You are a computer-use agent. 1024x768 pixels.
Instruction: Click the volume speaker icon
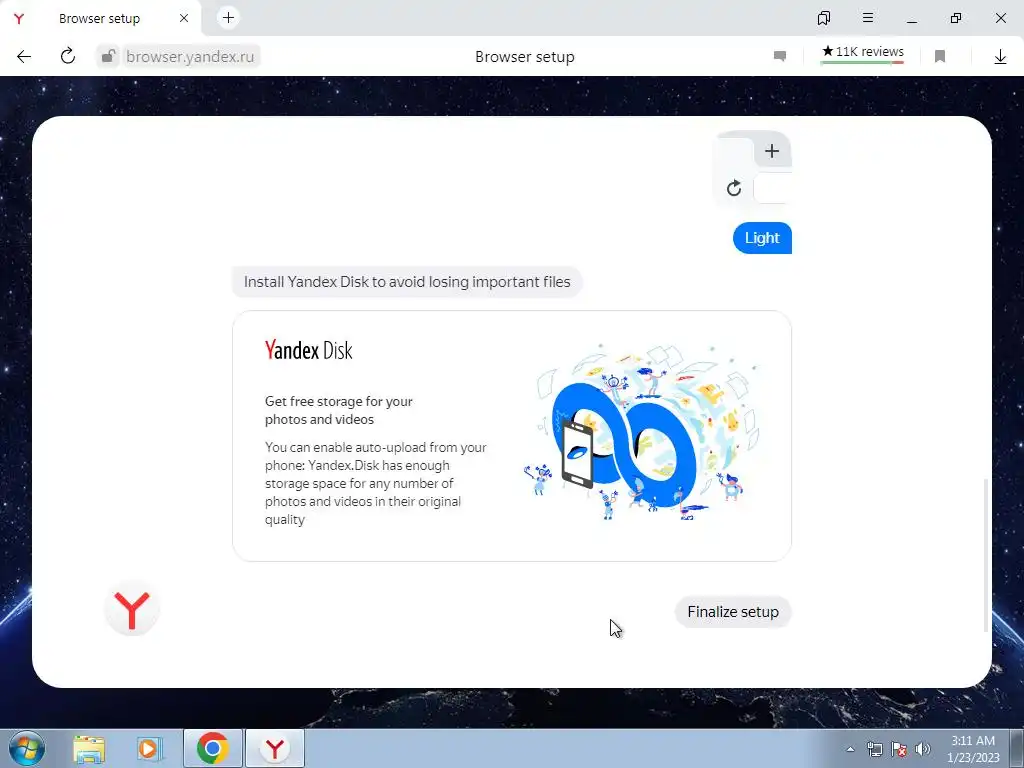point(923,749)
